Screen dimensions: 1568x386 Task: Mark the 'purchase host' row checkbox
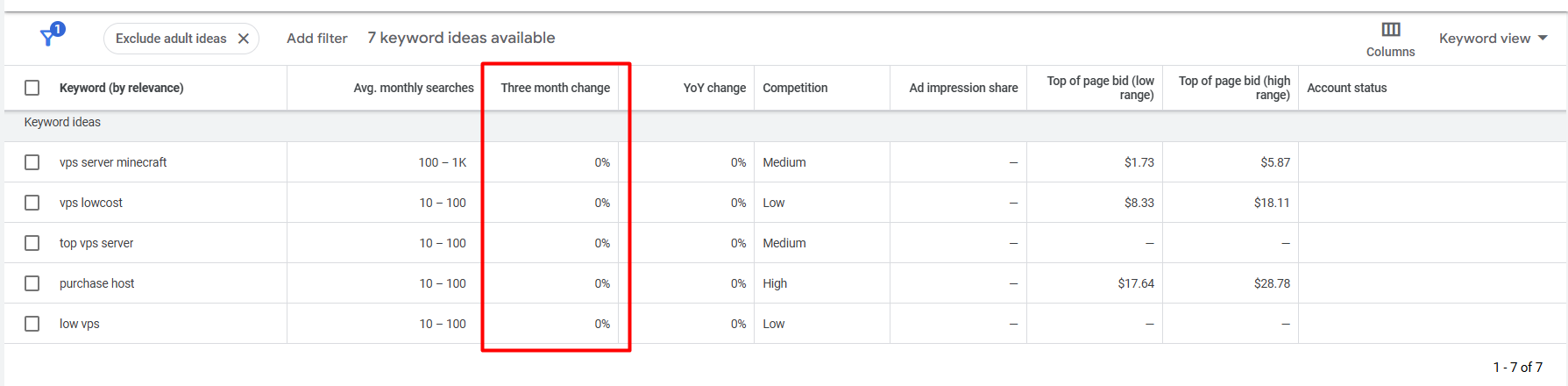pyautogui.click(x=32, y=283)
